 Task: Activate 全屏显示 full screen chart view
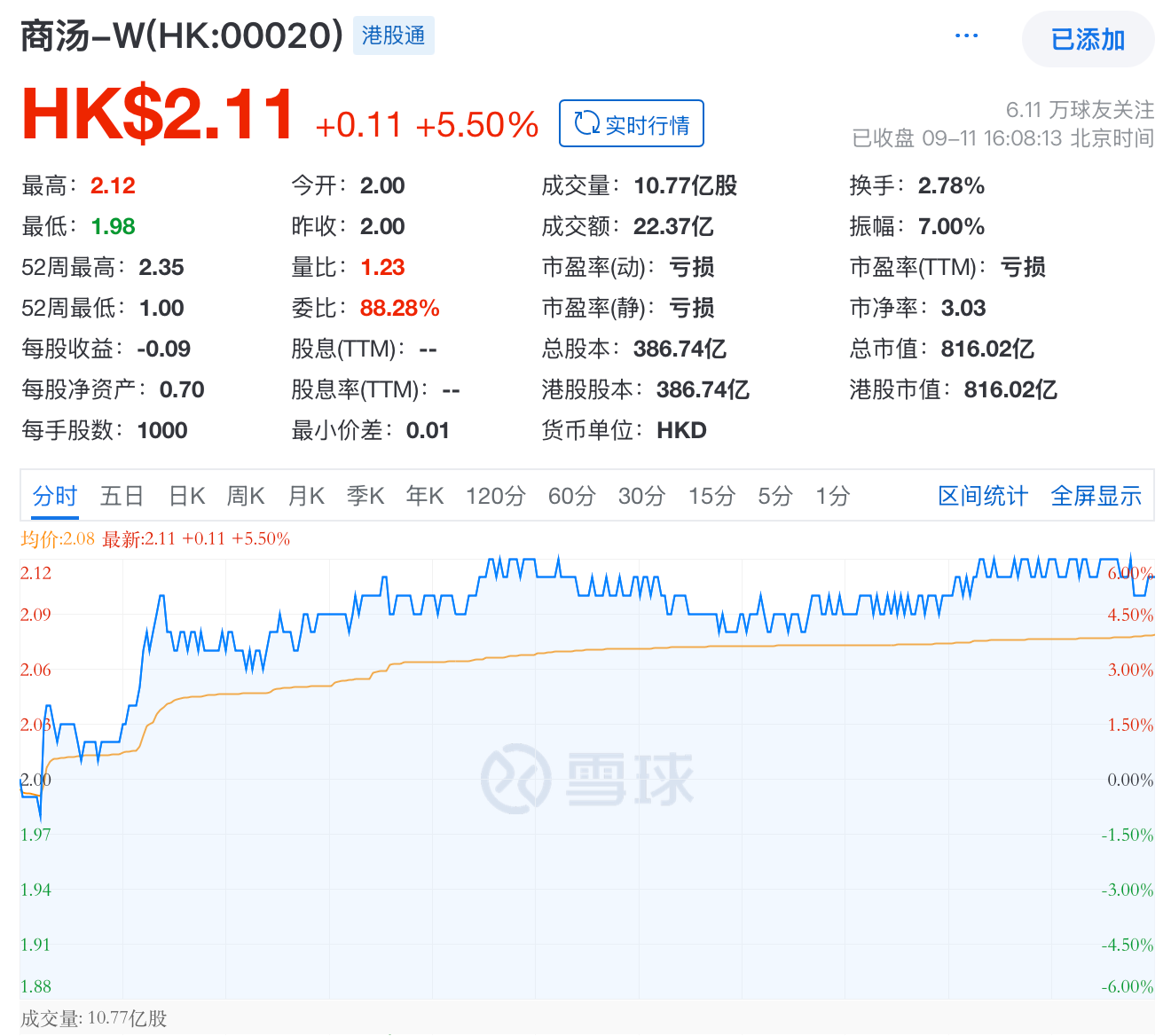coord(1096,497)
